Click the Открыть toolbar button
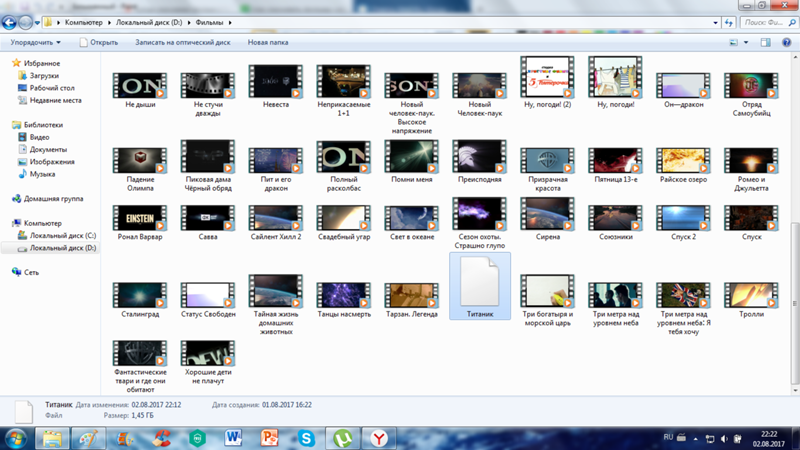The image size is (800, 450). click(98, 42)
